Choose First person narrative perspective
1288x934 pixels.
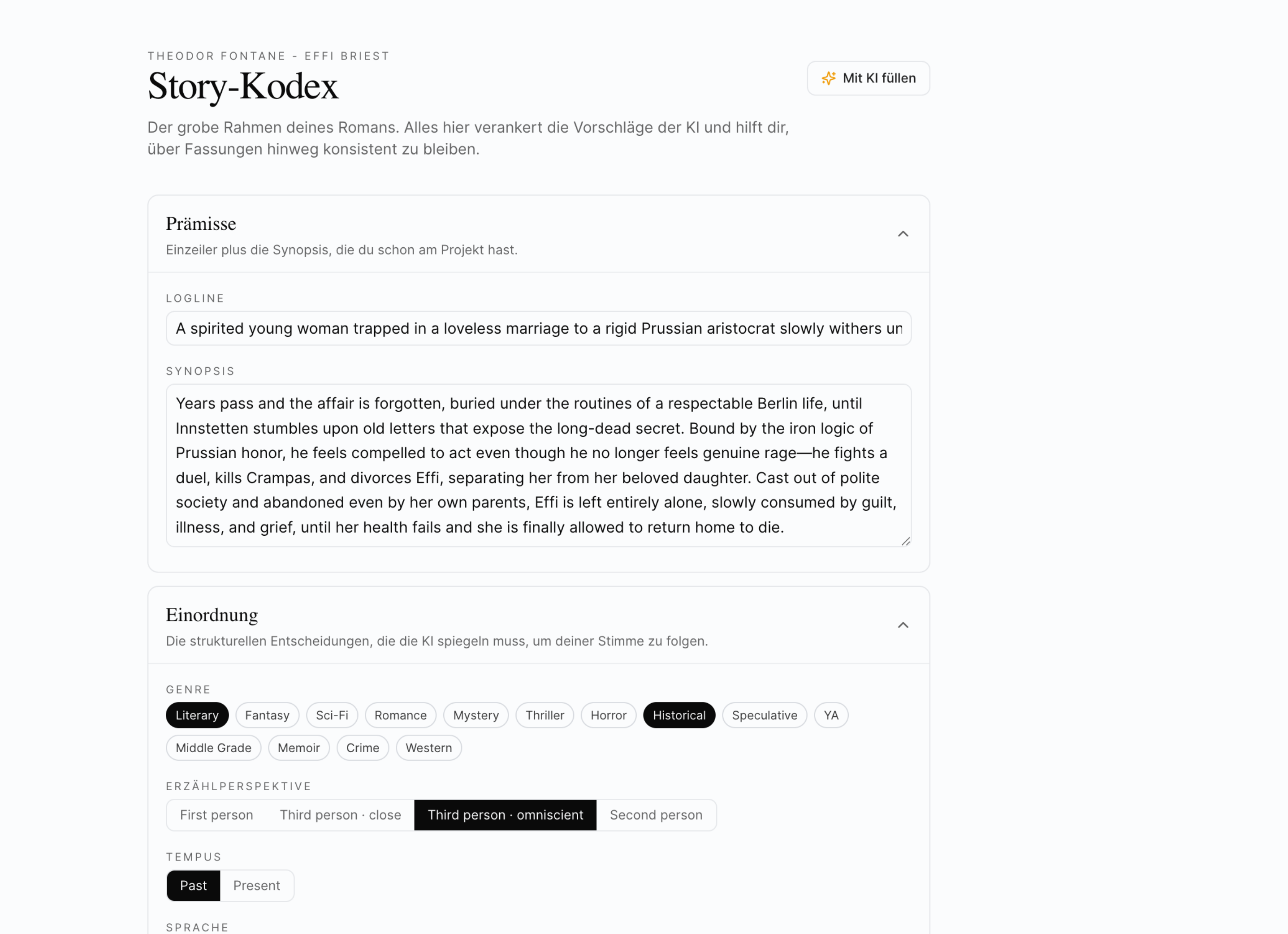click(x=216, y=815)
